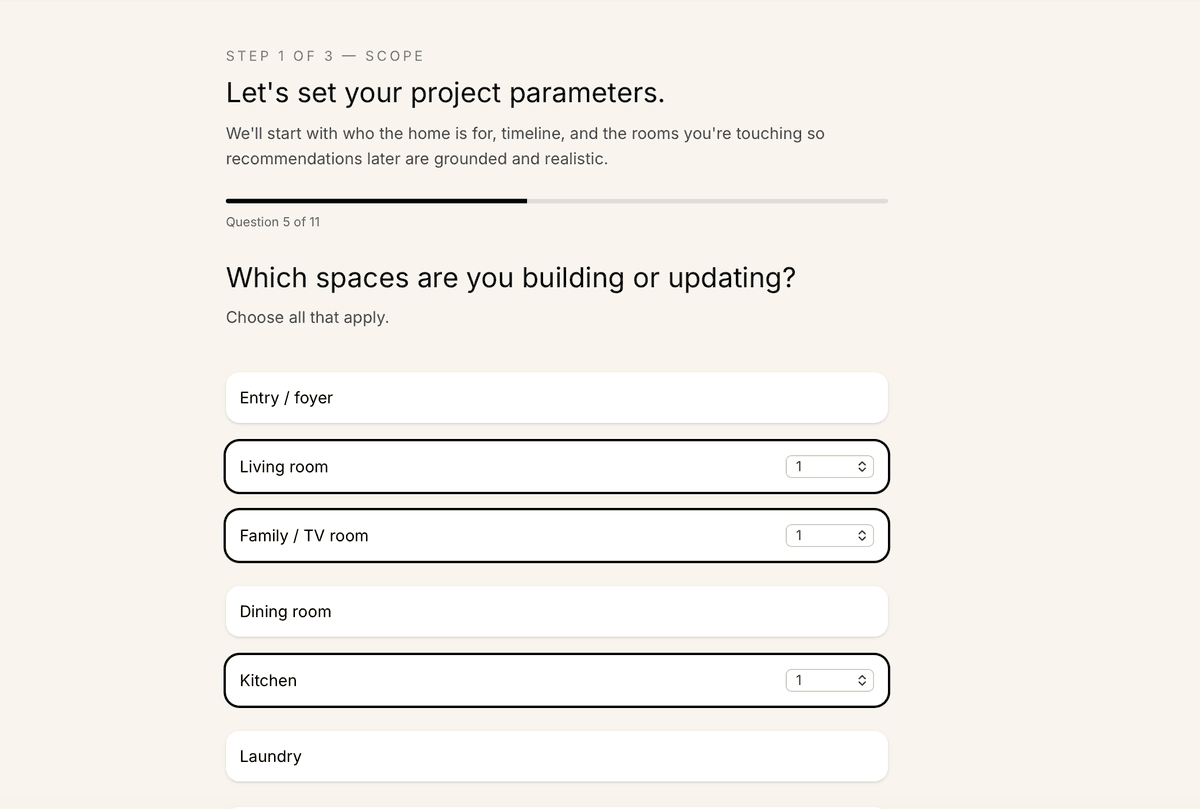Click the "Step 1 of 3 — Scope" label

[325, 56]
